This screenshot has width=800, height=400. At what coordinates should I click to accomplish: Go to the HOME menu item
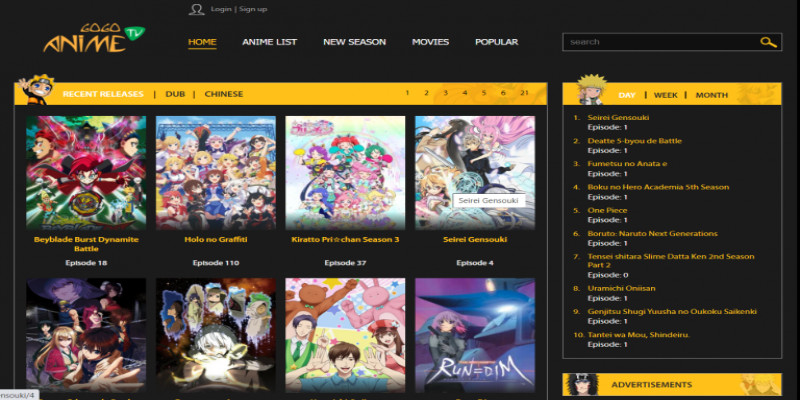(202, 42)
